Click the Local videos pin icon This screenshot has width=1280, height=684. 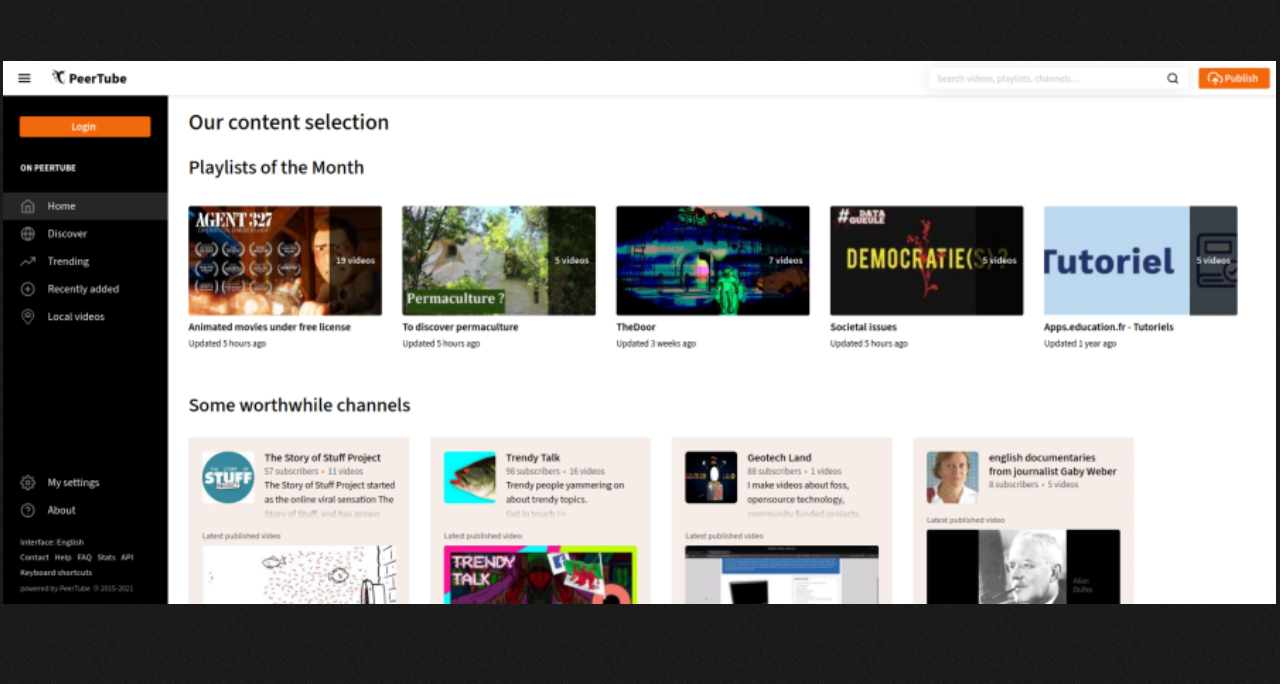point(28,317)
